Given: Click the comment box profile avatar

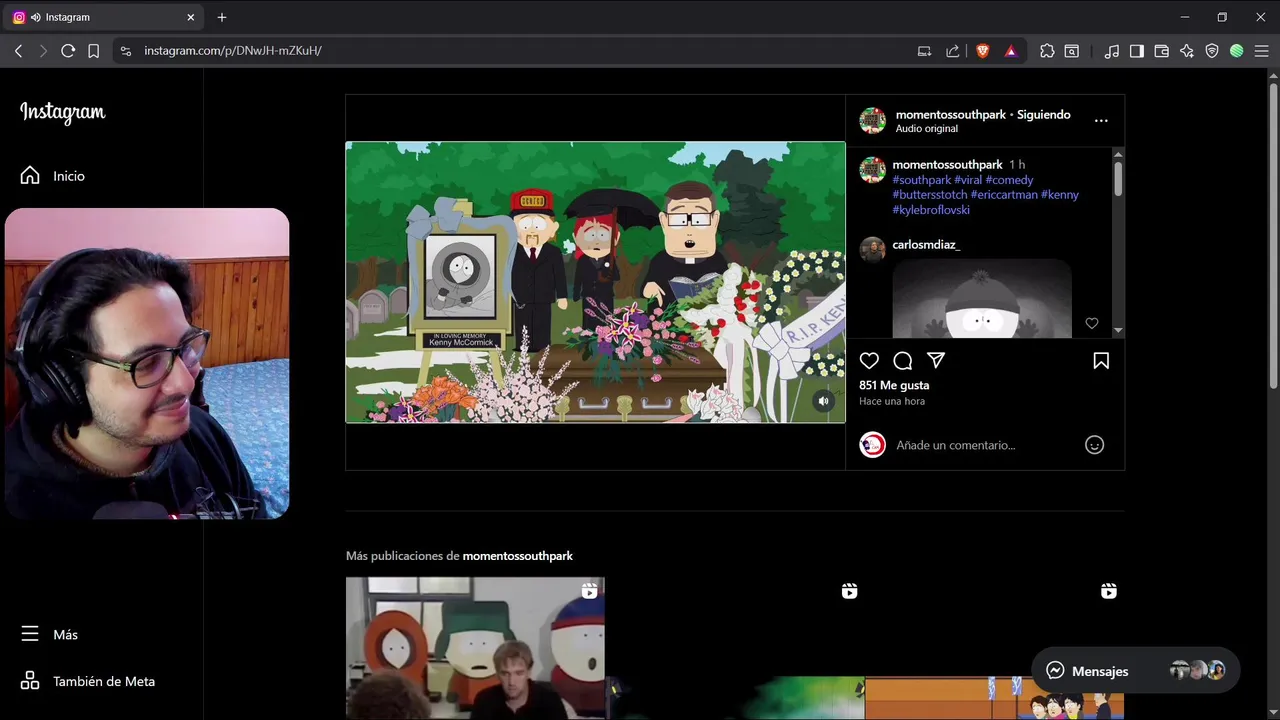Looking at the screenshot, I should point(872,445).
